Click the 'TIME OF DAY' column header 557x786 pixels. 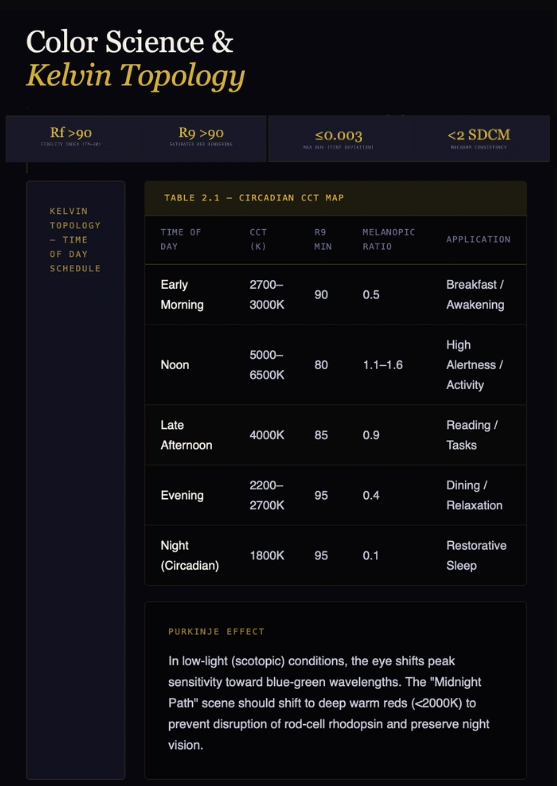pos(180,239)
